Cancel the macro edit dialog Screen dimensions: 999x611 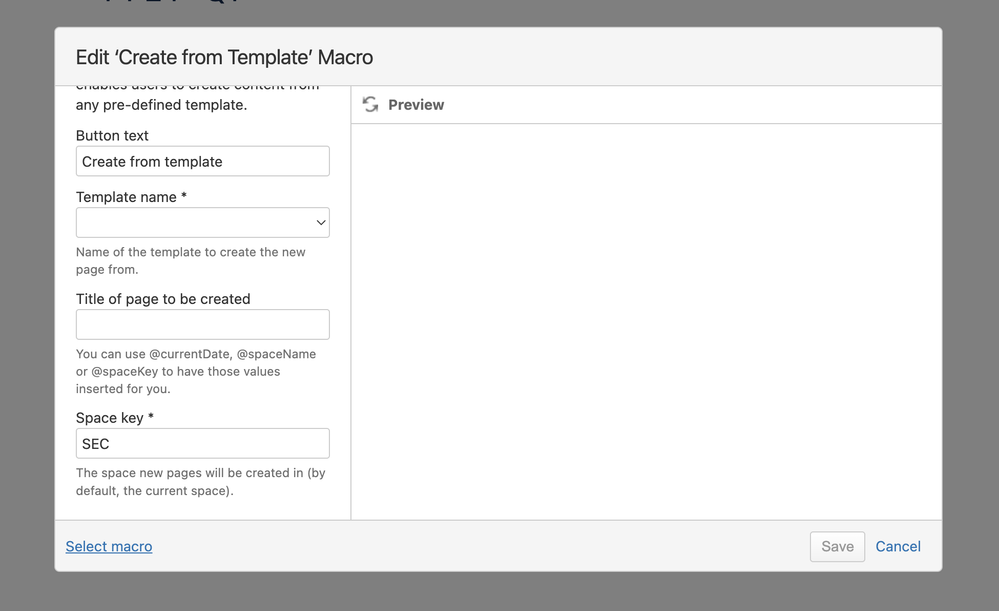coord(898,547)
